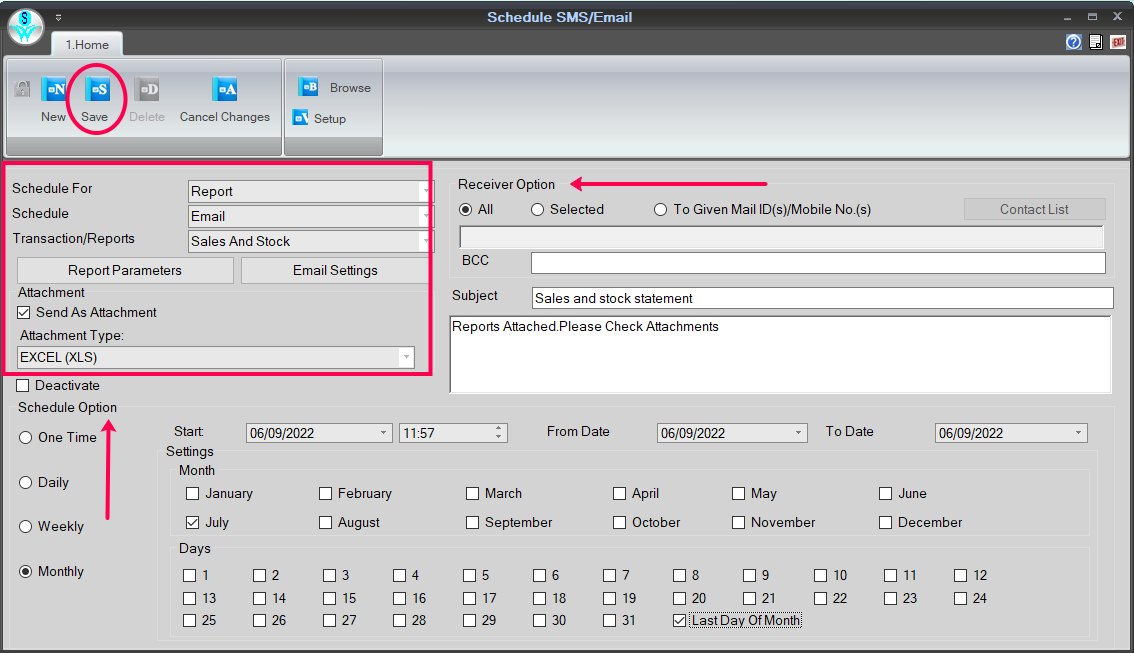This screenshot has width=1134, height=653.
Task: Switch to the 1.Home ribbon tab
Action: (x=87, y=45)
